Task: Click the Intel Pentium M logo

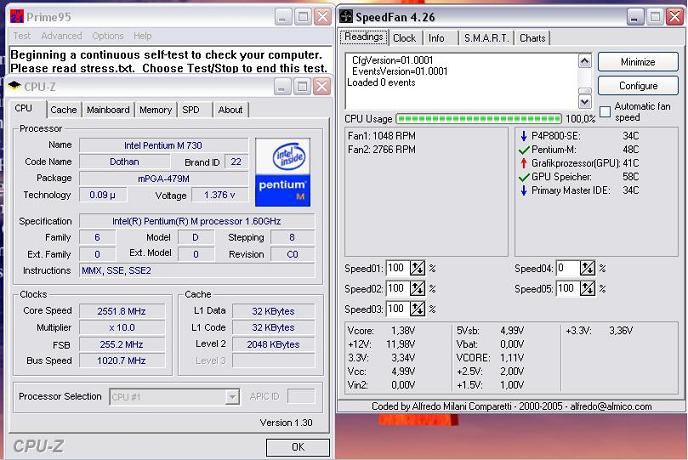Action: coord(283,172)
